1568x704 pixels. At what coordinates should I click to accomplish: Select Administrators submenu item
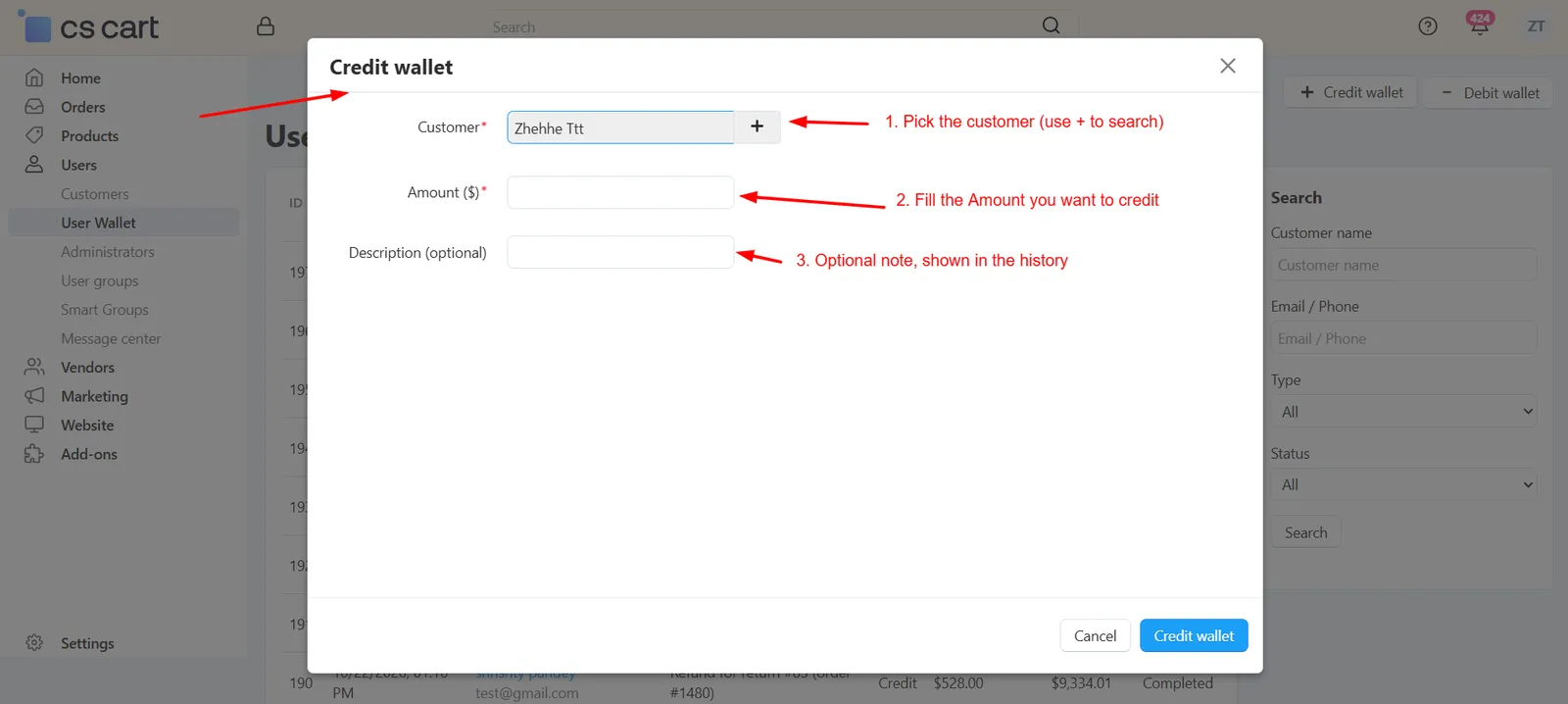coord(108,252)
